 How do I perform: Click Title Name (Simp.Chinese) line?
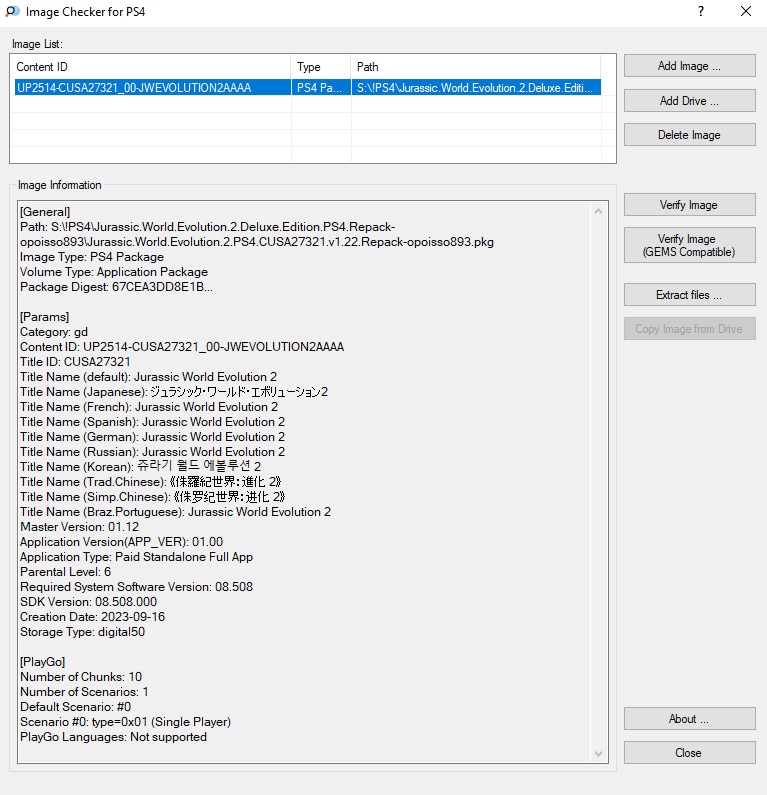click(x=153, y=497)
